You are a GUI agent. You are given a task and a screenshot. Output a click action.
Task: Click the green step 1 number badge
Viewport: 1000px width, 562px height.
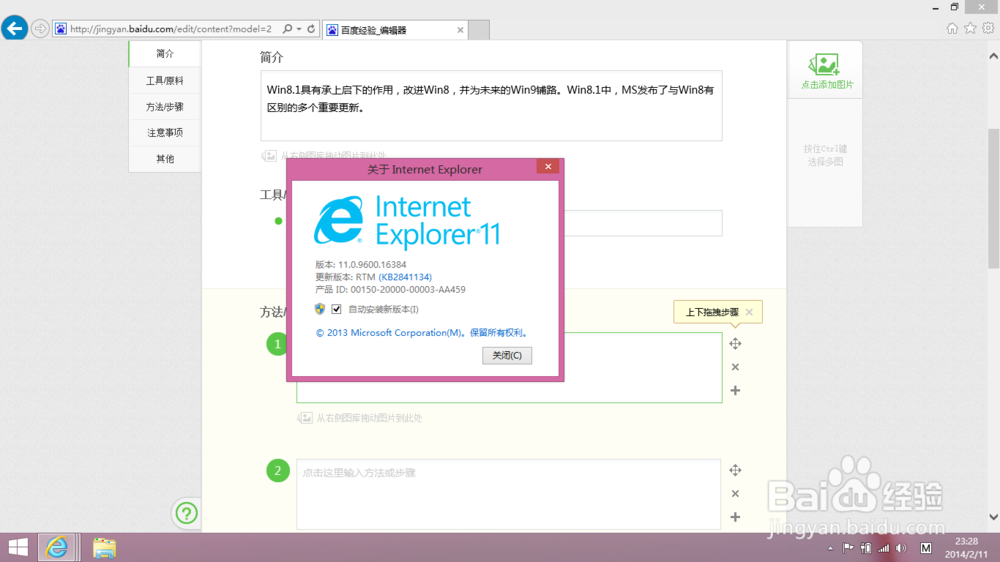coord(277,344)
